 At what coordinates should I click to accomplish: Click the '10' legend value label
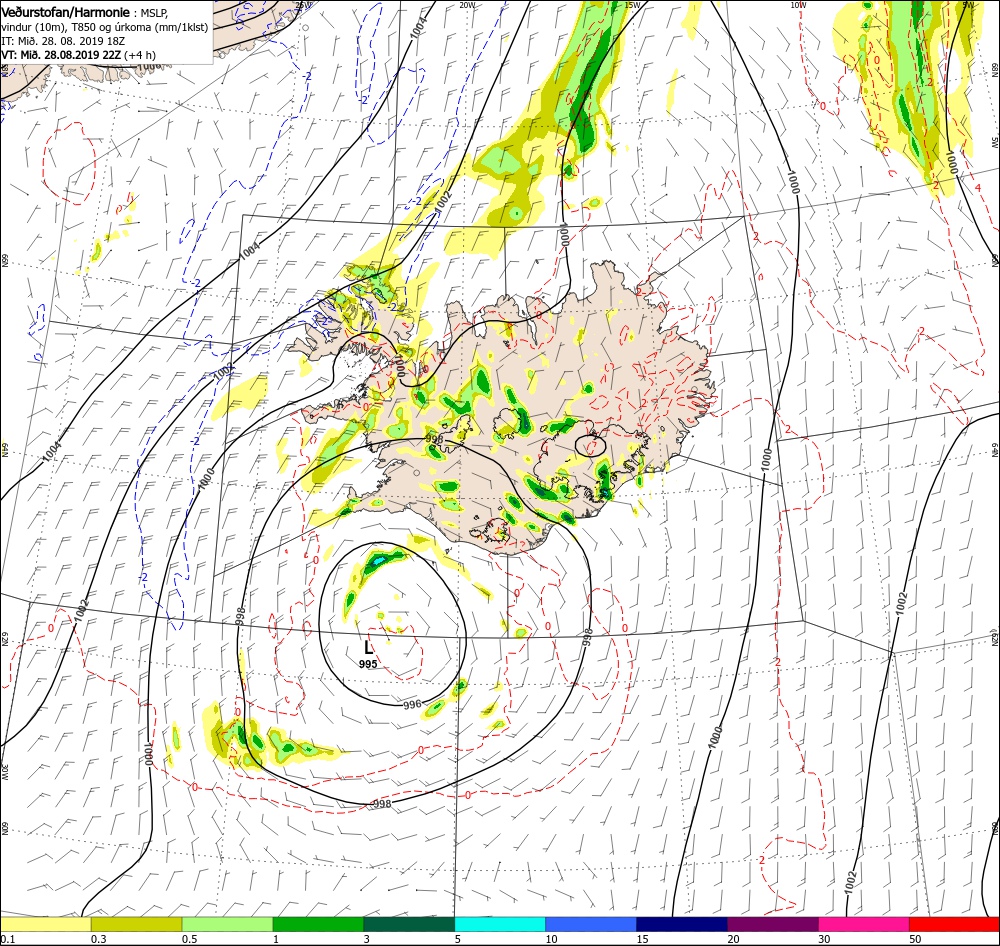click(x=552, y=939)
